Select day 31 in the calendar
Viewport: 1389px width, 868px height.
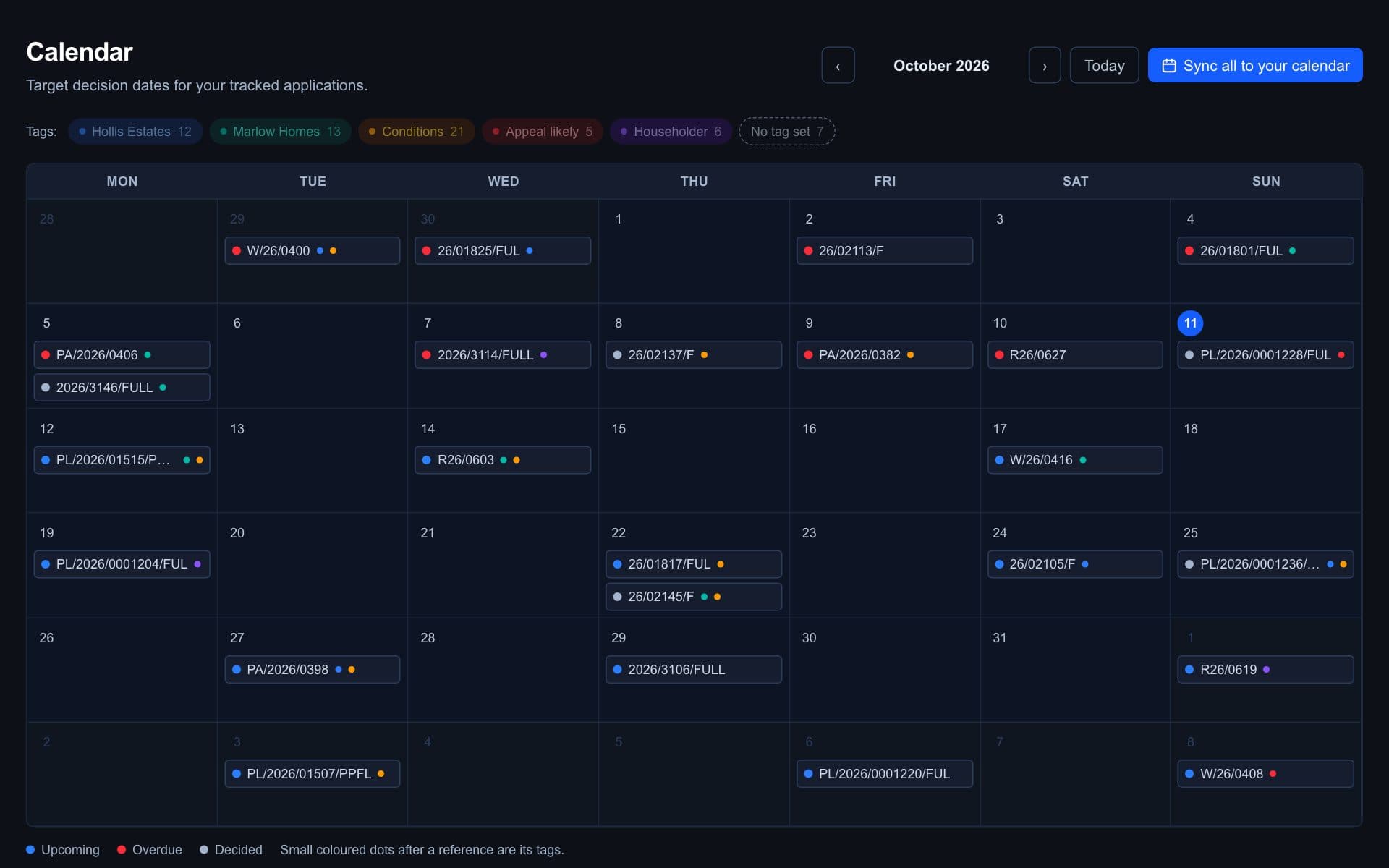999,638
